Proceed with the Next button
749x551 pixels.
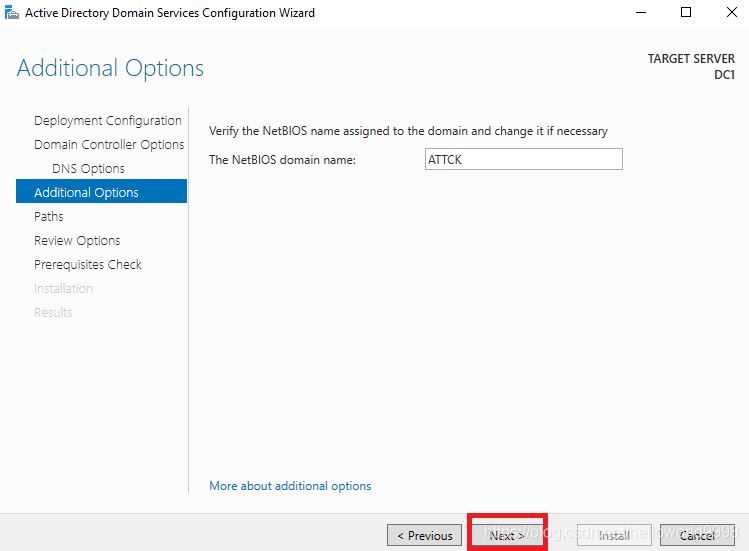(507, 535)
